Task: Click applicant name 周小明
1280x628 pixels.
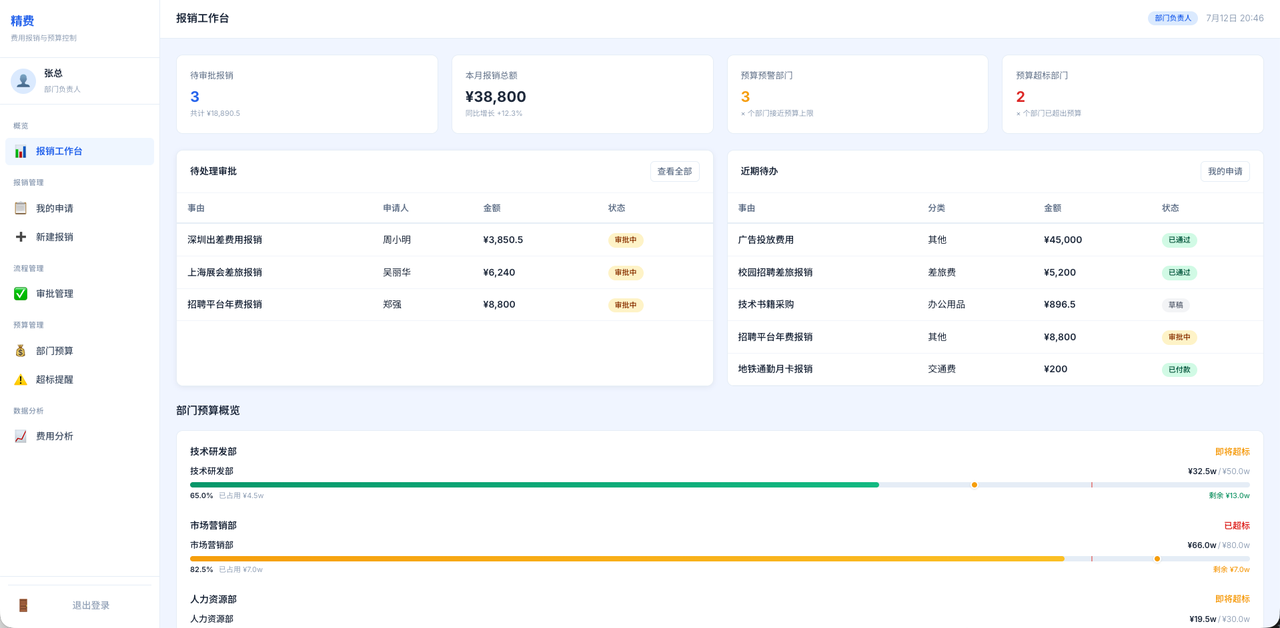Action: [x=397, y=240]
